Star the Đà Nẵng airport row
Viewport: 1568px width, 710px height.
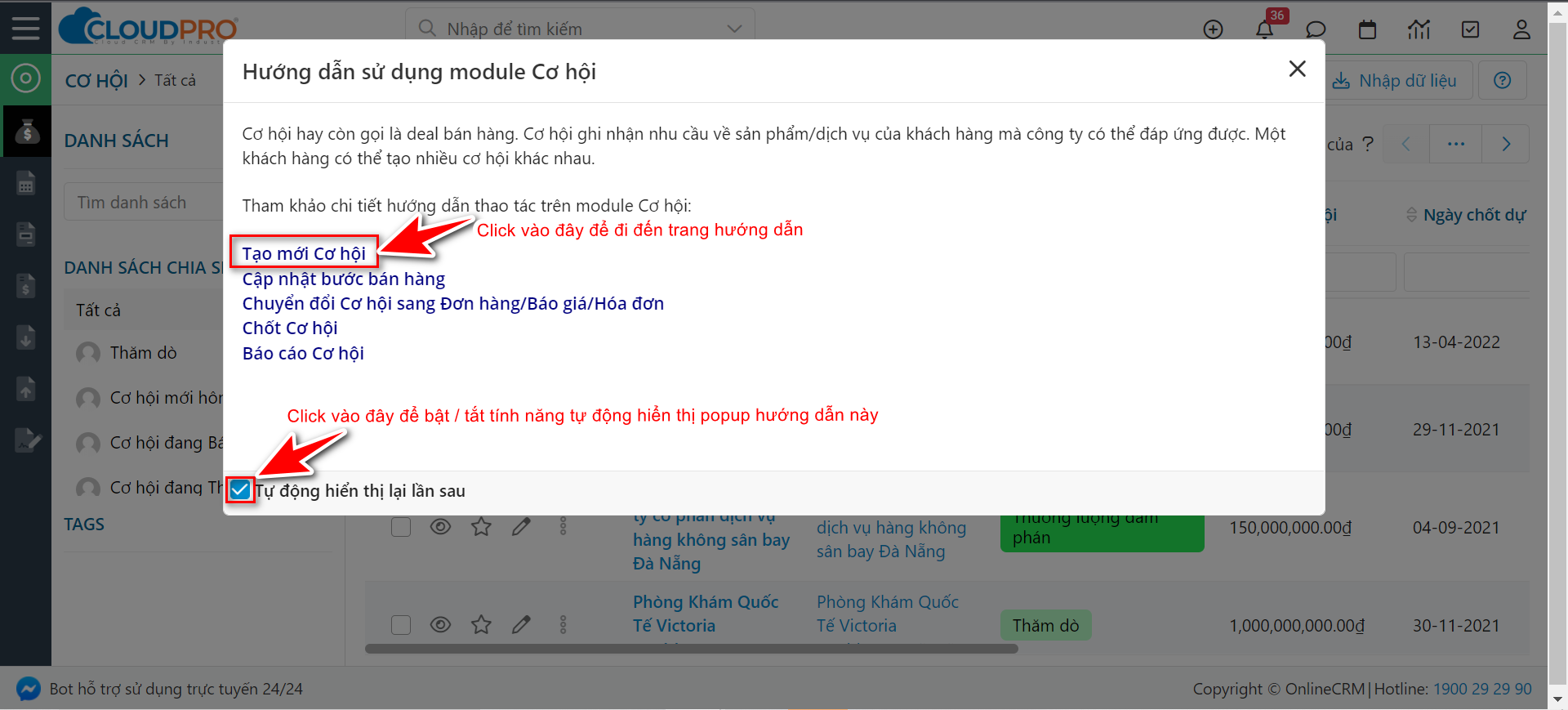click(481, 527)
